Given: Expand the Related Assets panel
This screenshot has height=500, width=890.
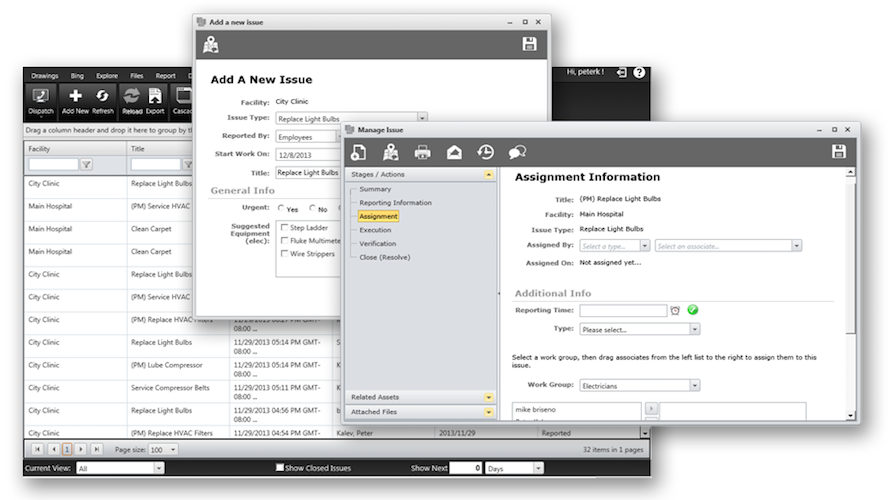Looking at the screenshot, I should pos(489,397).
